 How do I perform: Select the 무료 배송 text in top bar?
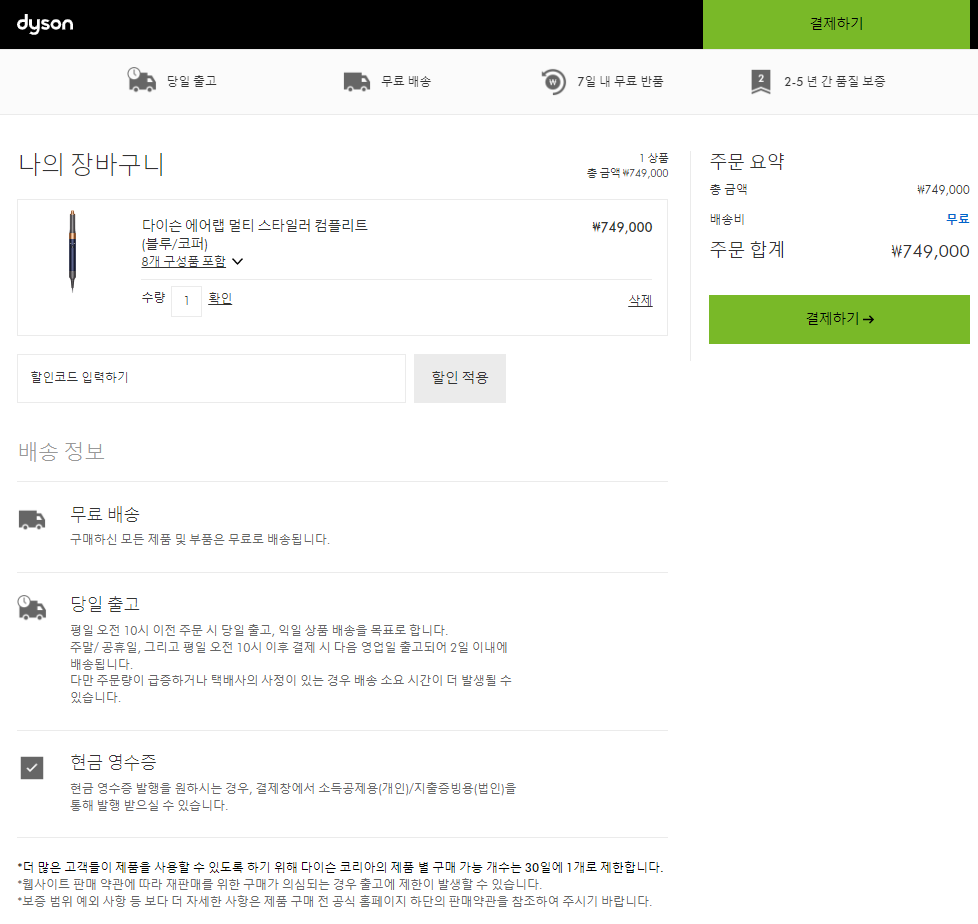tap(406, 81)
